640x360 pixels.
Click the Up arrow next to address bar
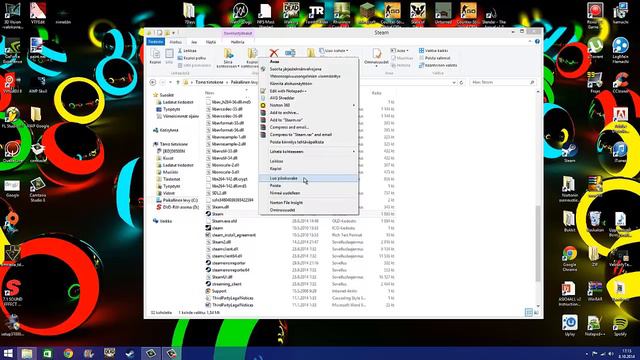point(178,82)
